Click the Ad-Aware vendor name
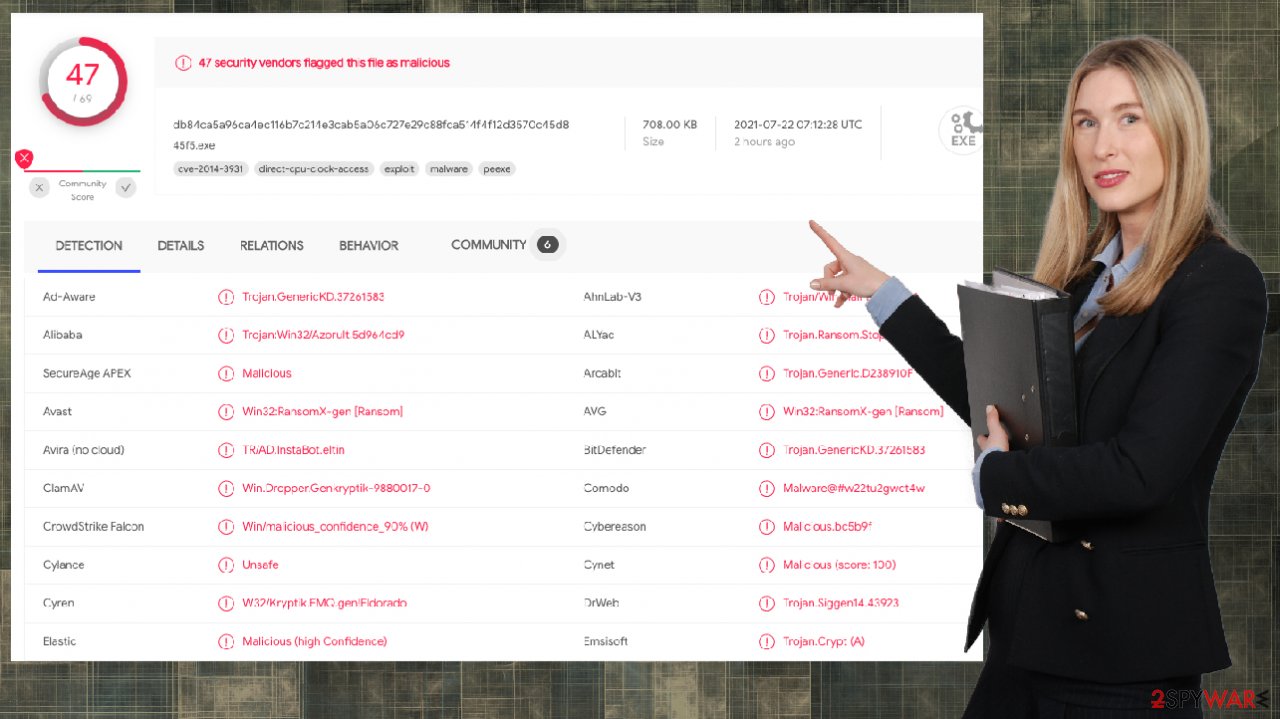The height and width of the screenshot is (719, 1280). [69, 297]
